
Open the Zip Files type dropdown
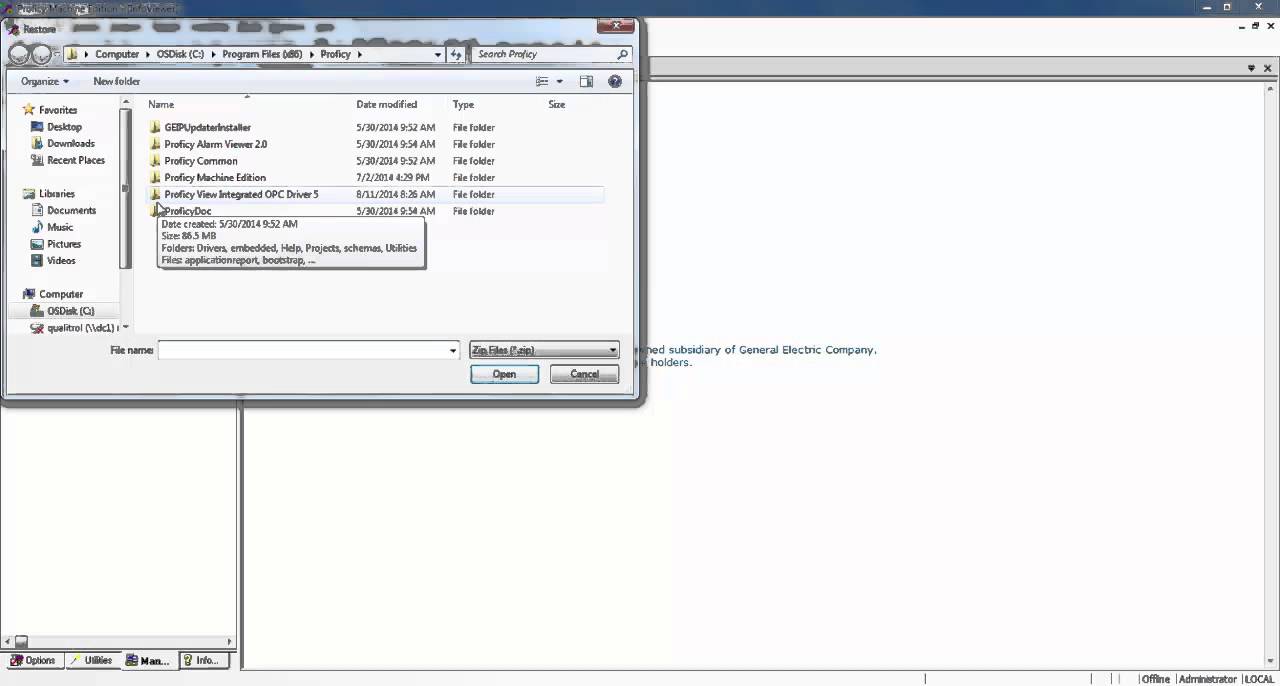[544, 350]
